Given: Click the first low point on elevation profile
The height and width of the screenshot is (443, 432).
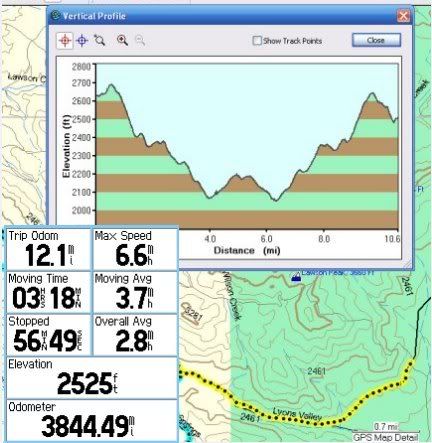Looking at the screenshot, I should point(209,198).
